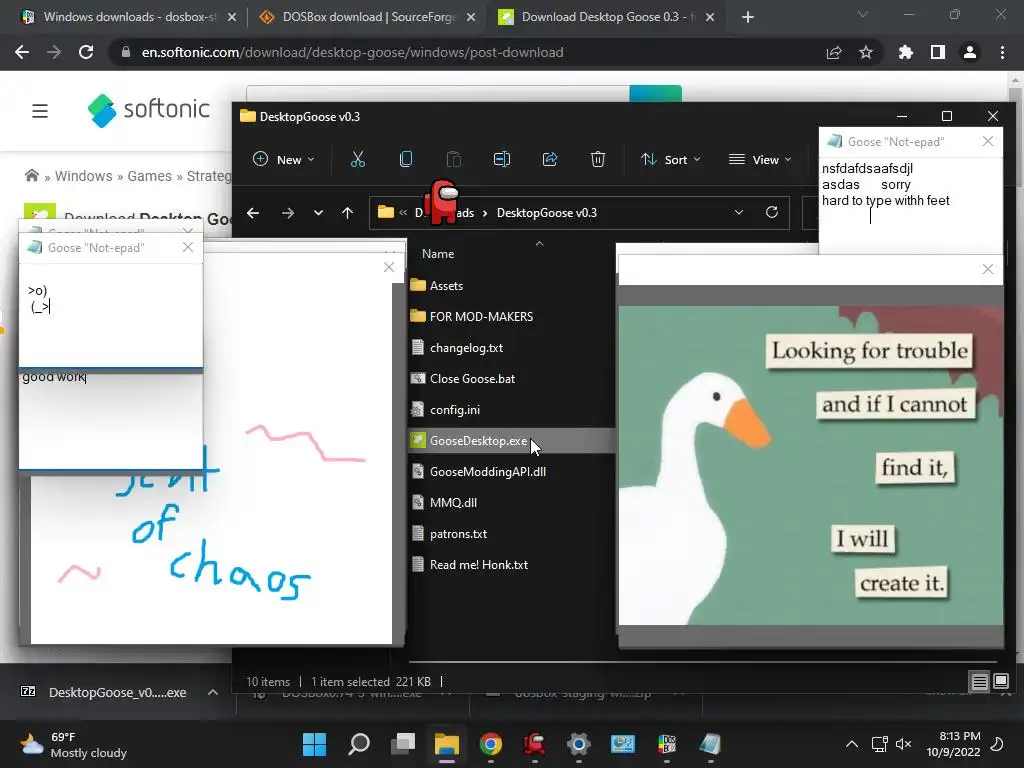Open the weather widget on taskbar
Image resolution: width=1024 pixels, height=768 pixels.
(74, 744)
